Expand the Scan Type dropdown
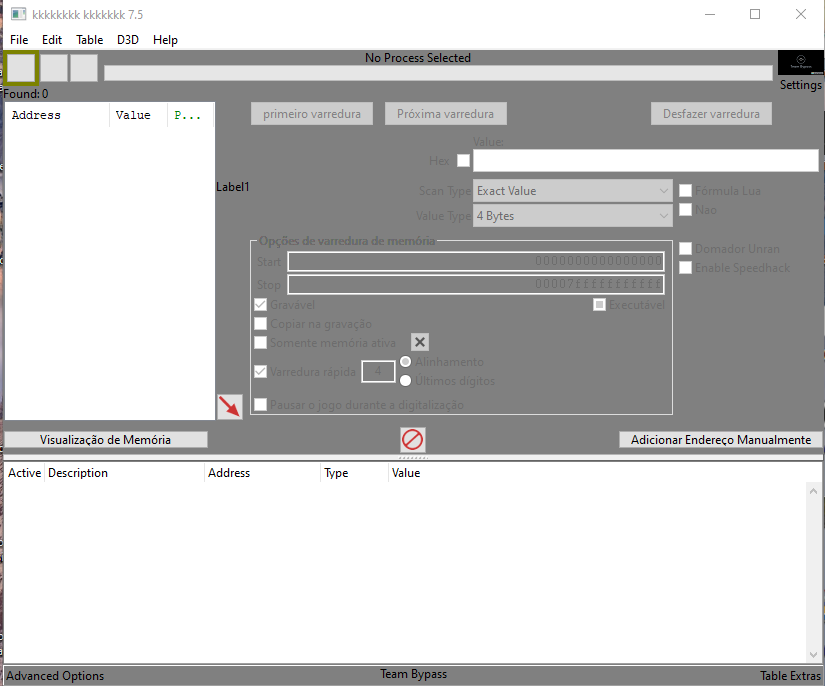This screenshot has width=825, height=686. [573, 190]
